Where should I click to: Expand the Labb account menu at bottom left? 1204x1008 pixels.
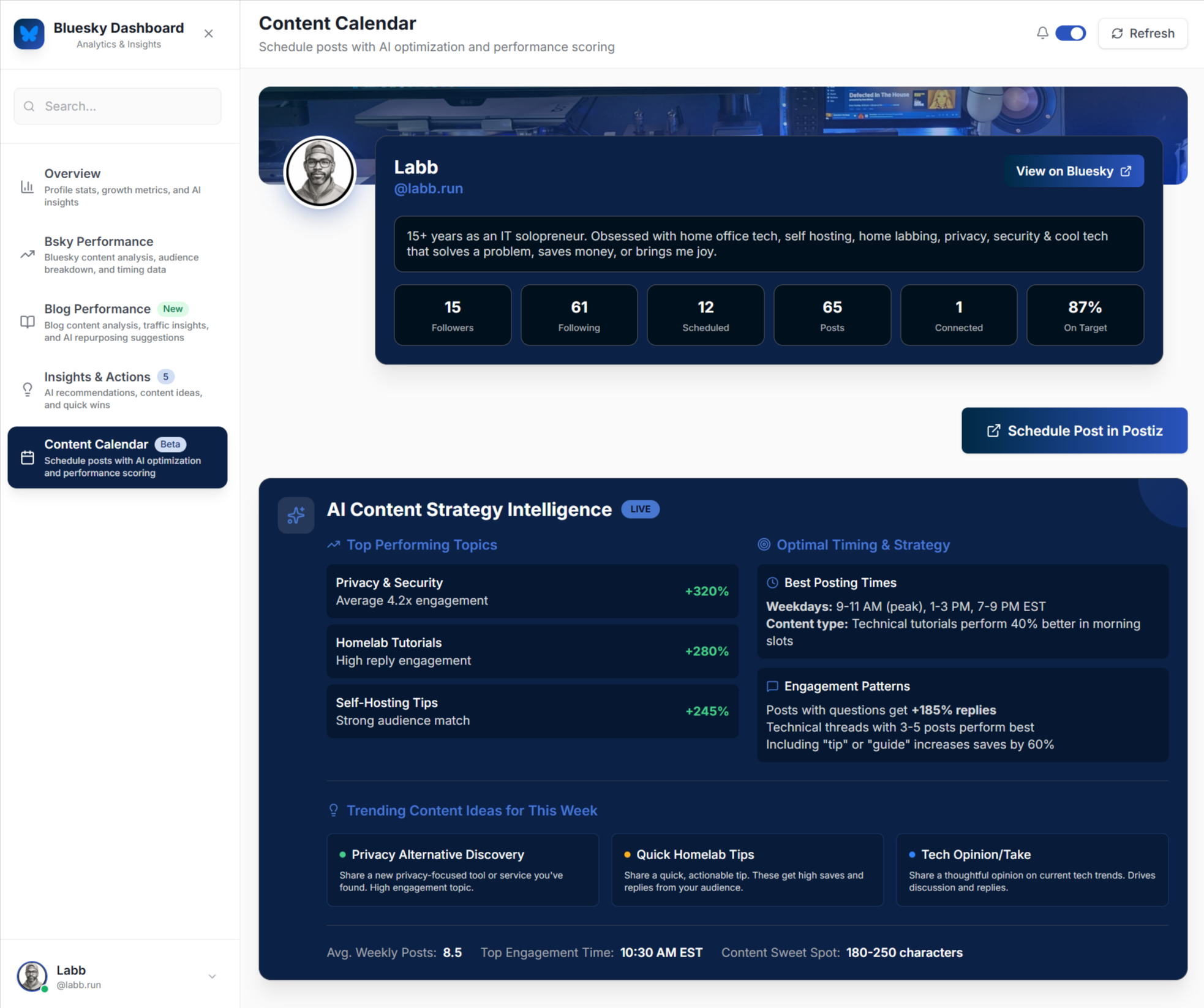pos(212,976)
